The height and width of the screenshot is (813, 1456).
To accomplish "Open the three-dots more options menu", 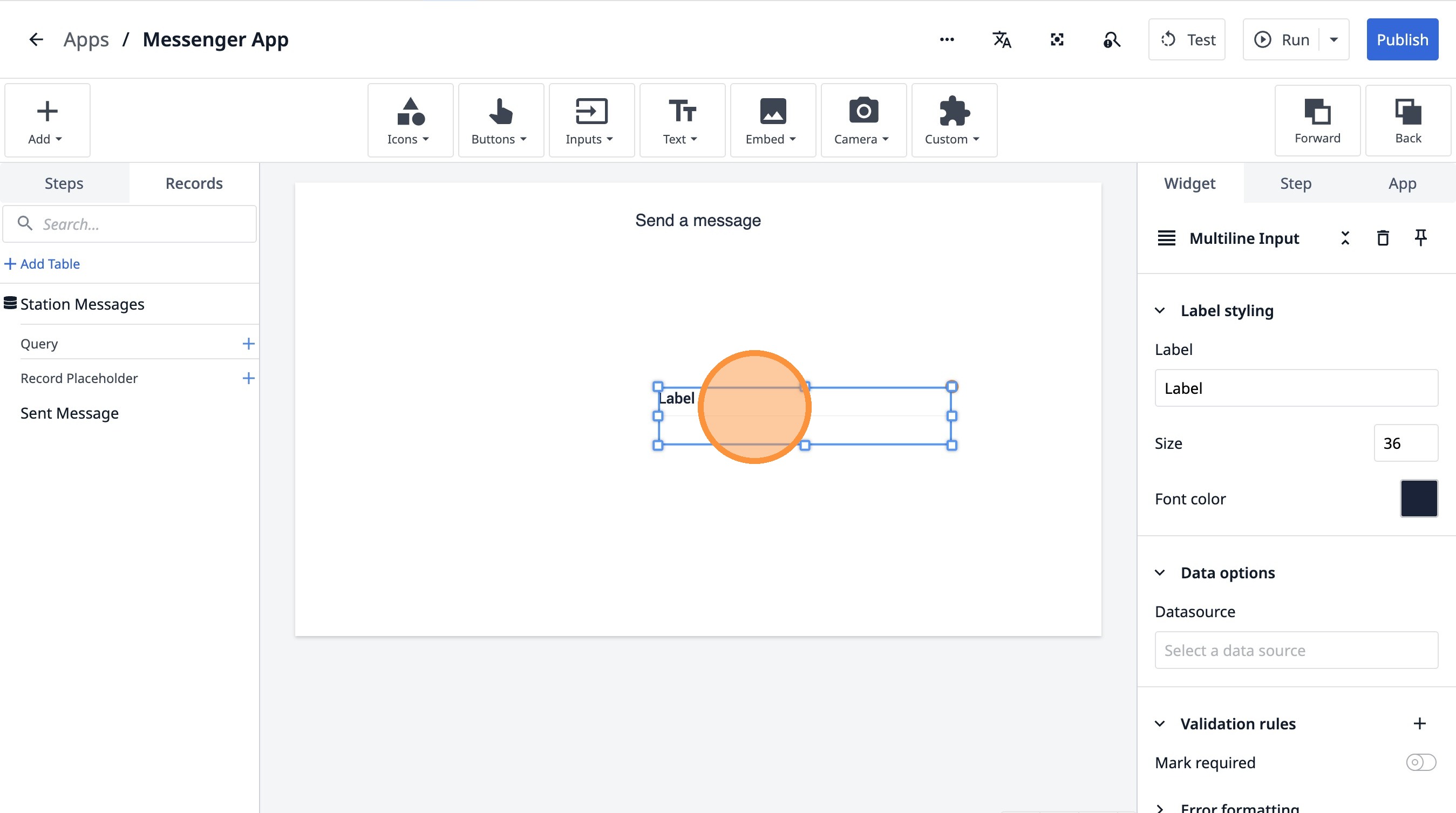I will click(x=947, y=39).
